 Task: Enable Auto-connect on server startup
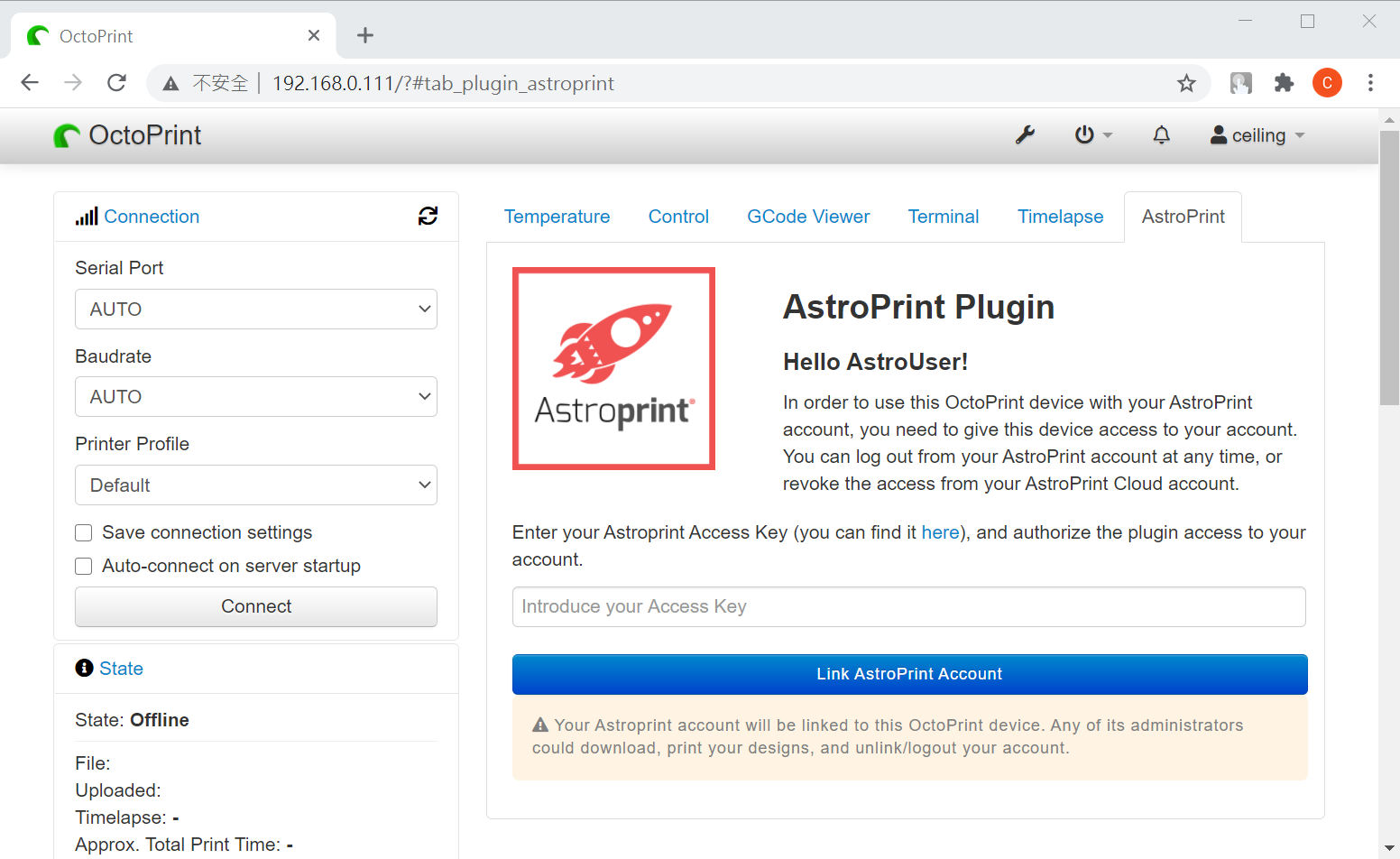[83, 566]
